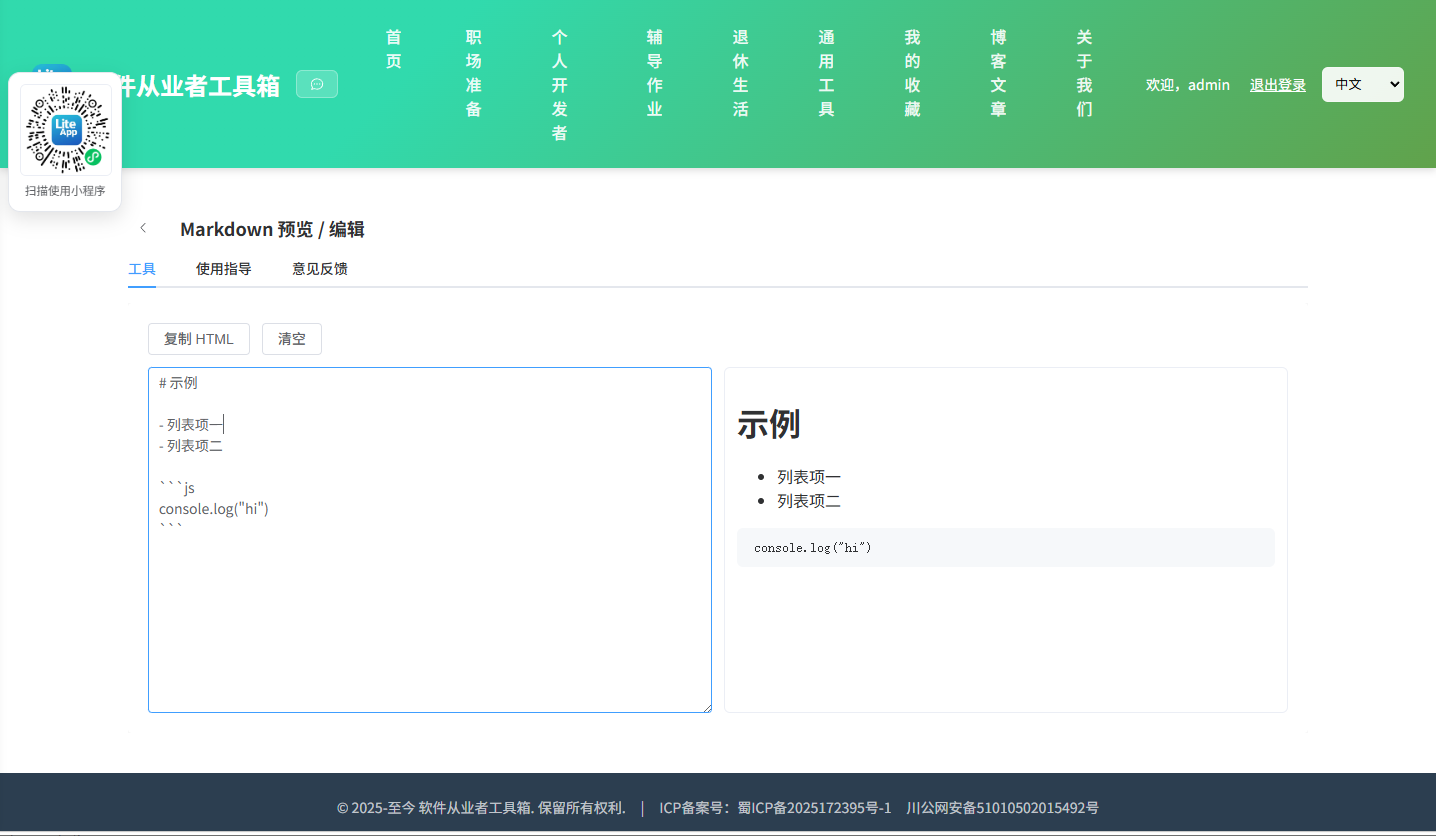Click the 软件从业者工具箱 site title

coord(198,85)
